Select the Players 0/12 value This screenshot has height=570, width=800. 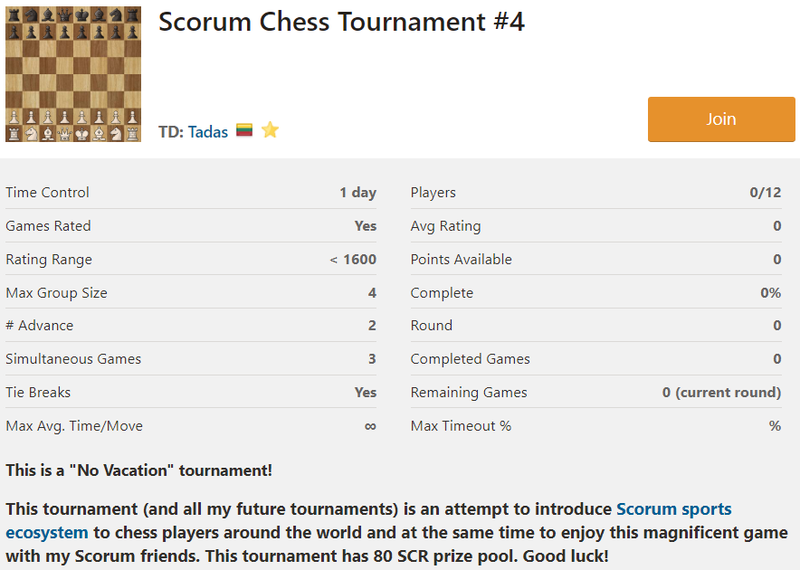[765, 192]
